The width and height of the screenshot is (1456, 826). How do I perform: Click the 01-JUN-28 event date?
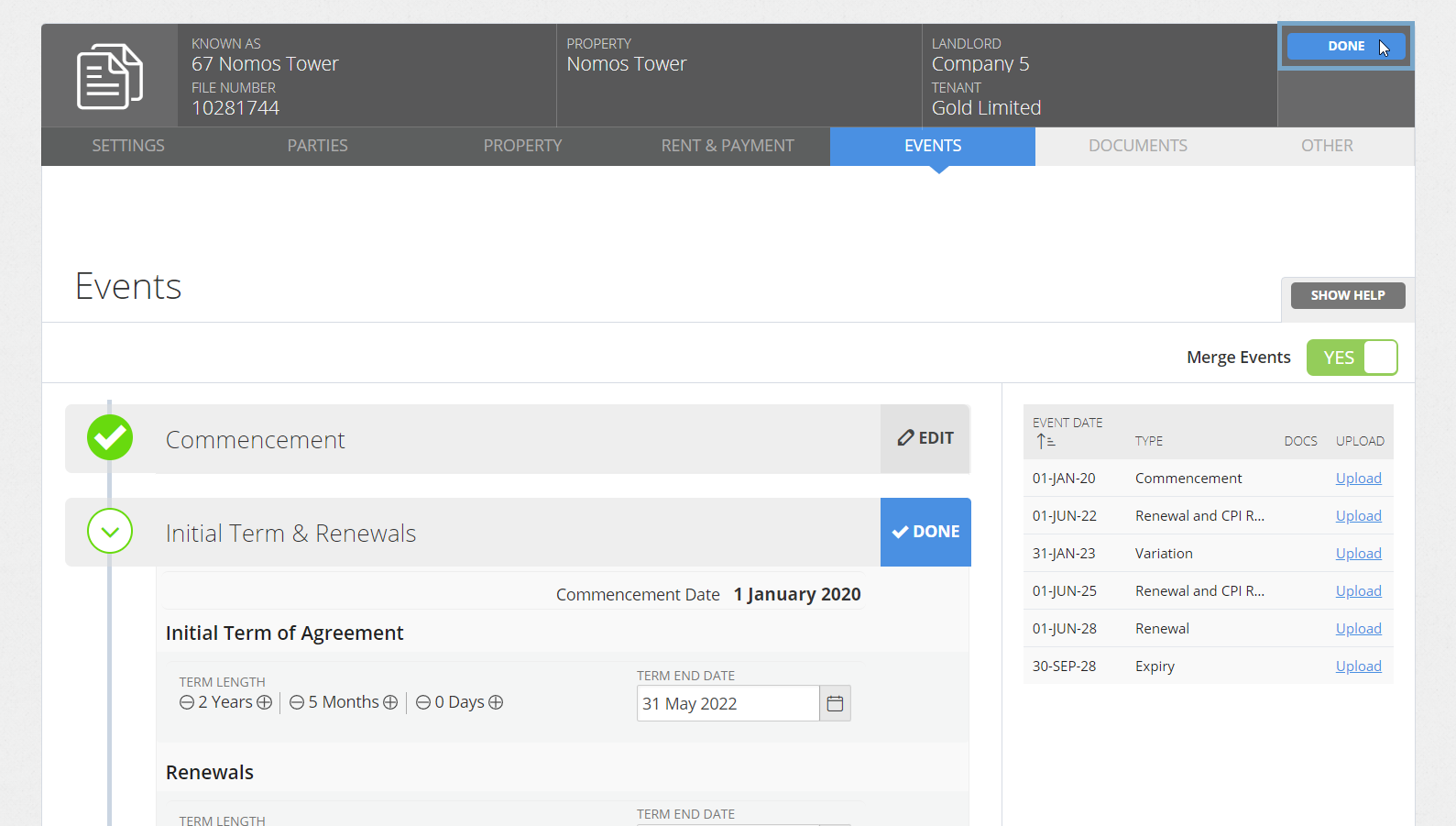(x=1064, y=629)
